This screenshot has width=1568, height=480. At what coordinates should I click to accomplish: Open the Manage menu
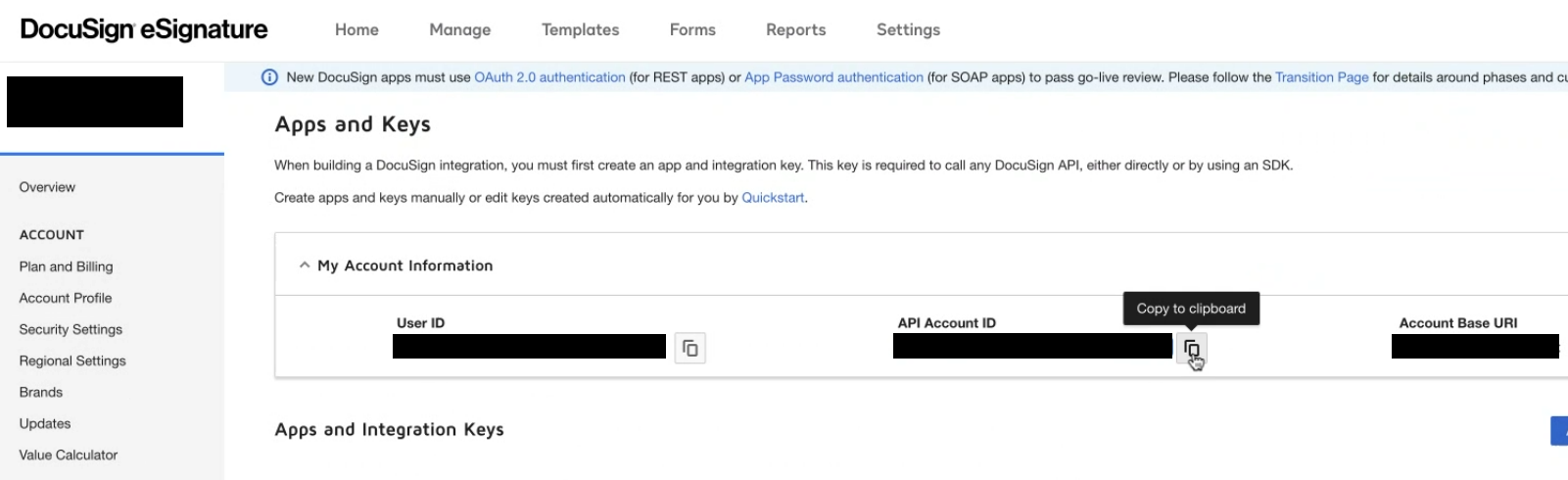coord(459,30)
